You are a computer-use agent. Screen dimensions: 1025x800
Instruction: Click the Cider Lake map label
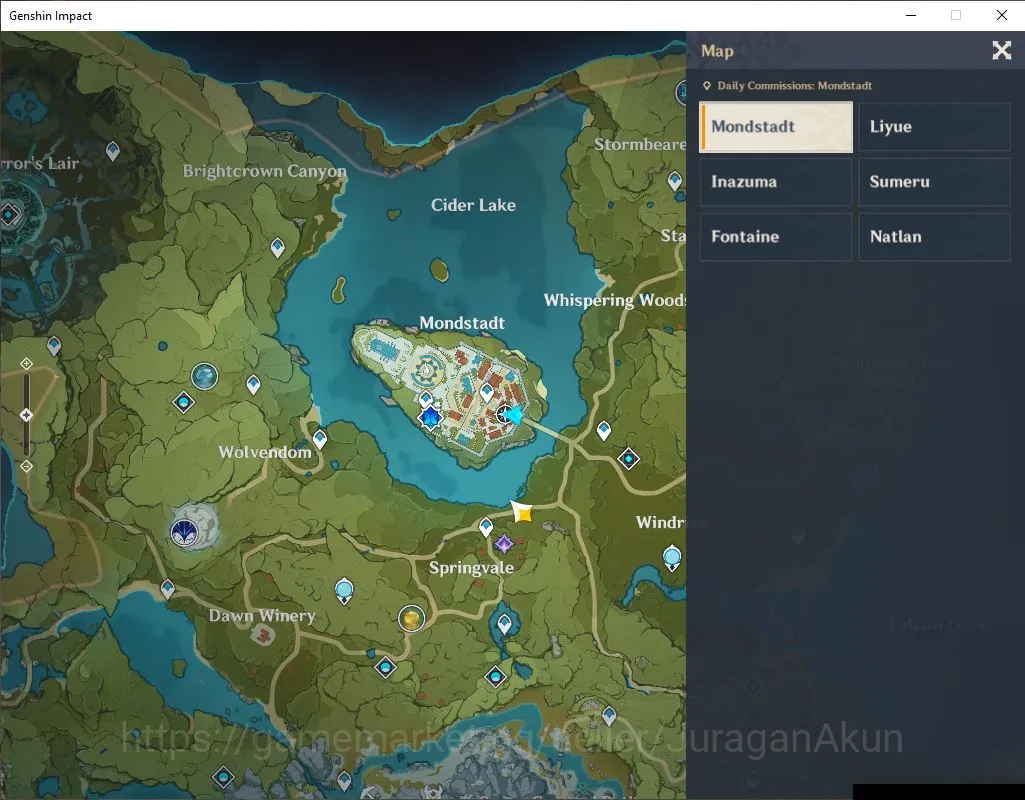[473, 205]
